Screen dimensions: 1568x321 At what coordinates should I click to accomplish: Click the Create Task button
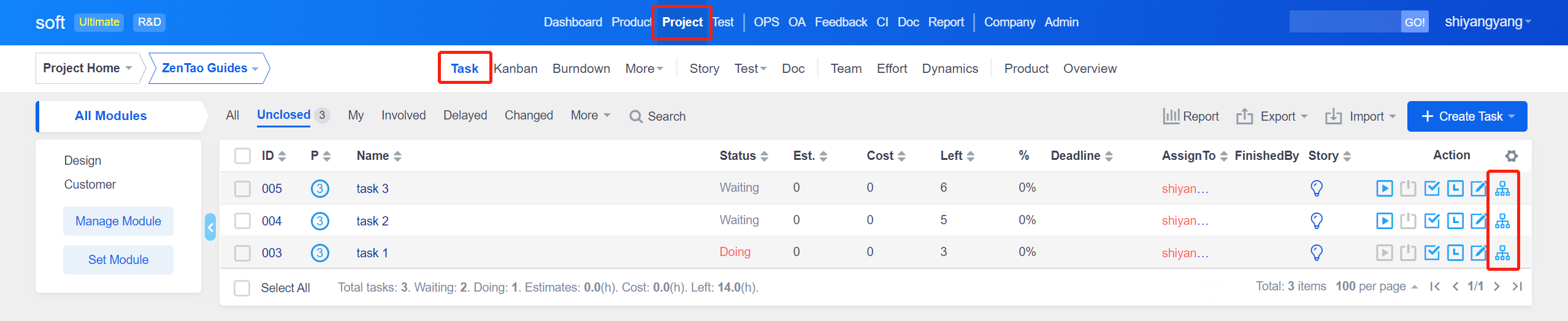(1466, 116)
